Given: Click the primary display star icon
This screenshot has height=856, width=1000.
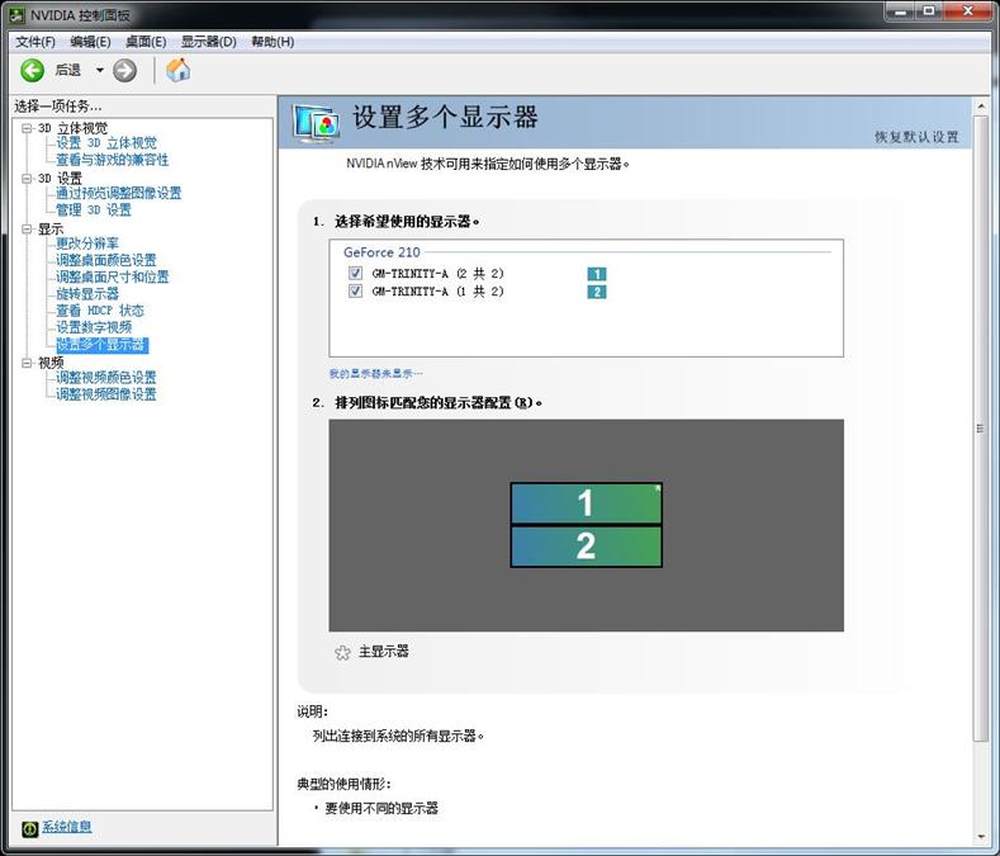Looking at the screenshot, I should click(x=342, y=652).
